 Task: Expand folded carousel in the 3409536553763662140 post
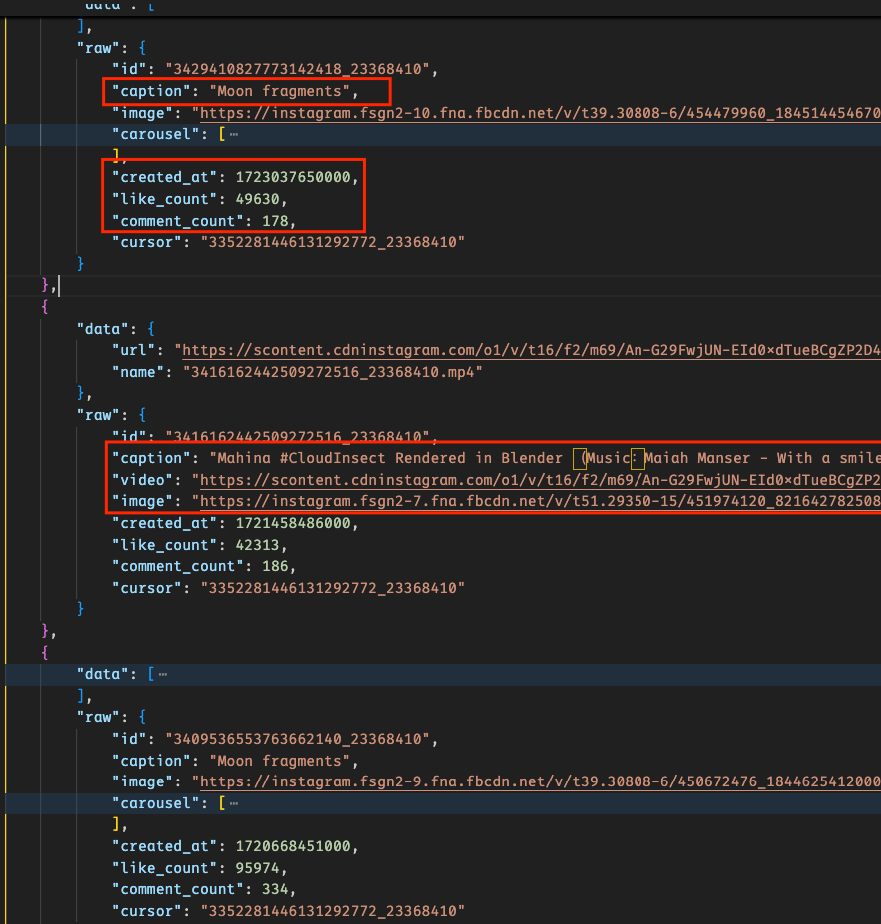click(x=234, y=803)
